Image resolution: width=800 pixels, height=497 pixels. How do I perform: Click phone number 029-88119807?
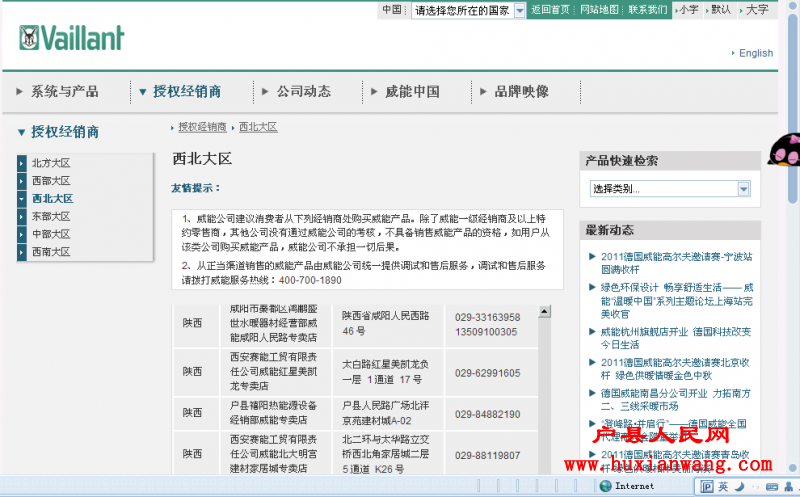click(487, 455)
